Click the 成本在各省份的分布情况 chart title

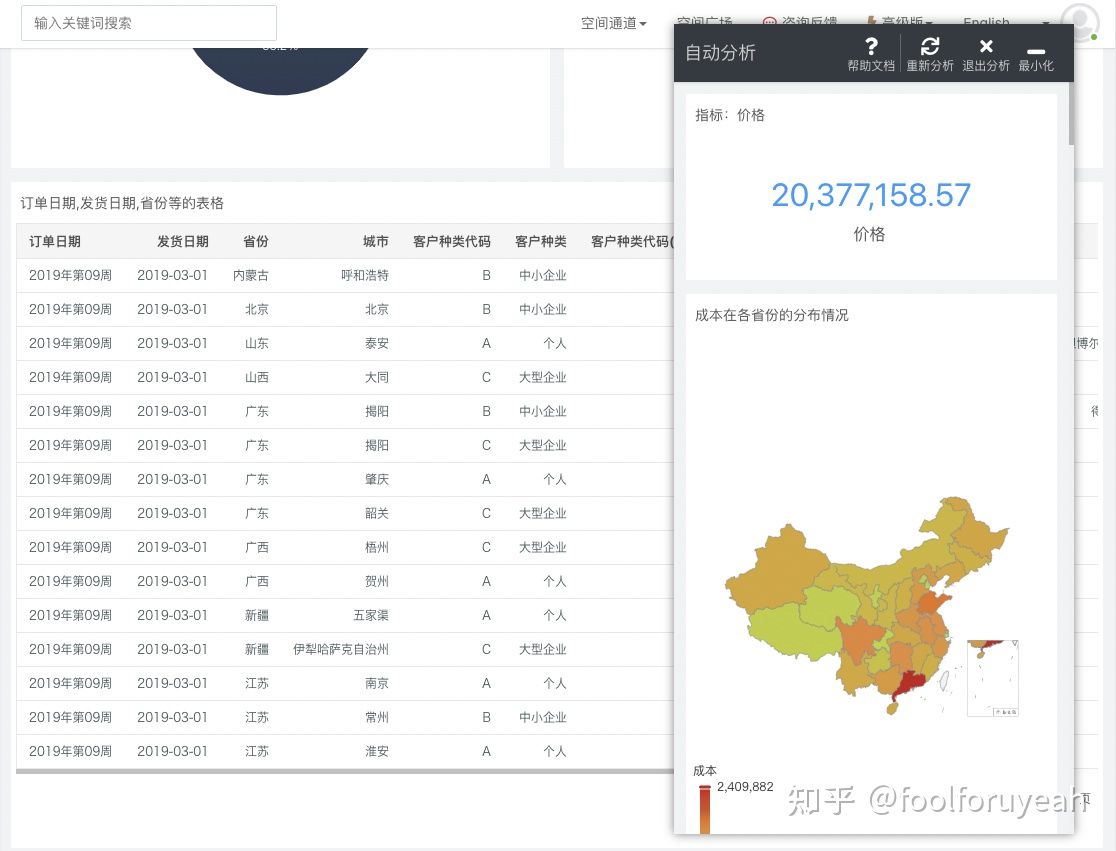[x=772, y=315]
